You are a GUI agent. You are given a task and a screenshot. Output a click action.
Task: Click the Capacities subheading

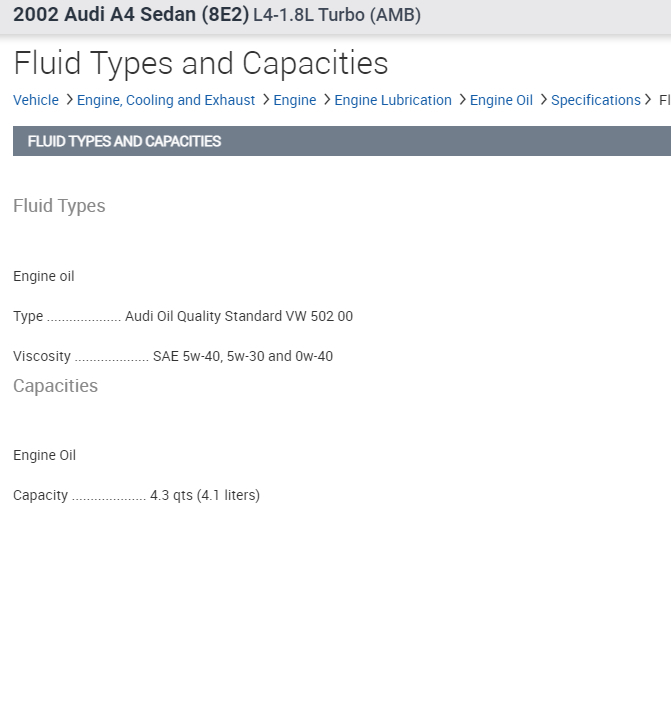point(55,386)
